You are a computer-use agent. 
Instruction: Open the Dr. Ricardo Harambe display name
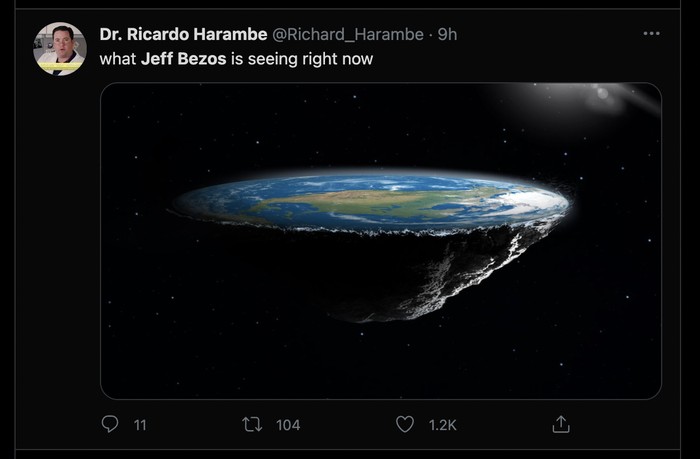183,34
